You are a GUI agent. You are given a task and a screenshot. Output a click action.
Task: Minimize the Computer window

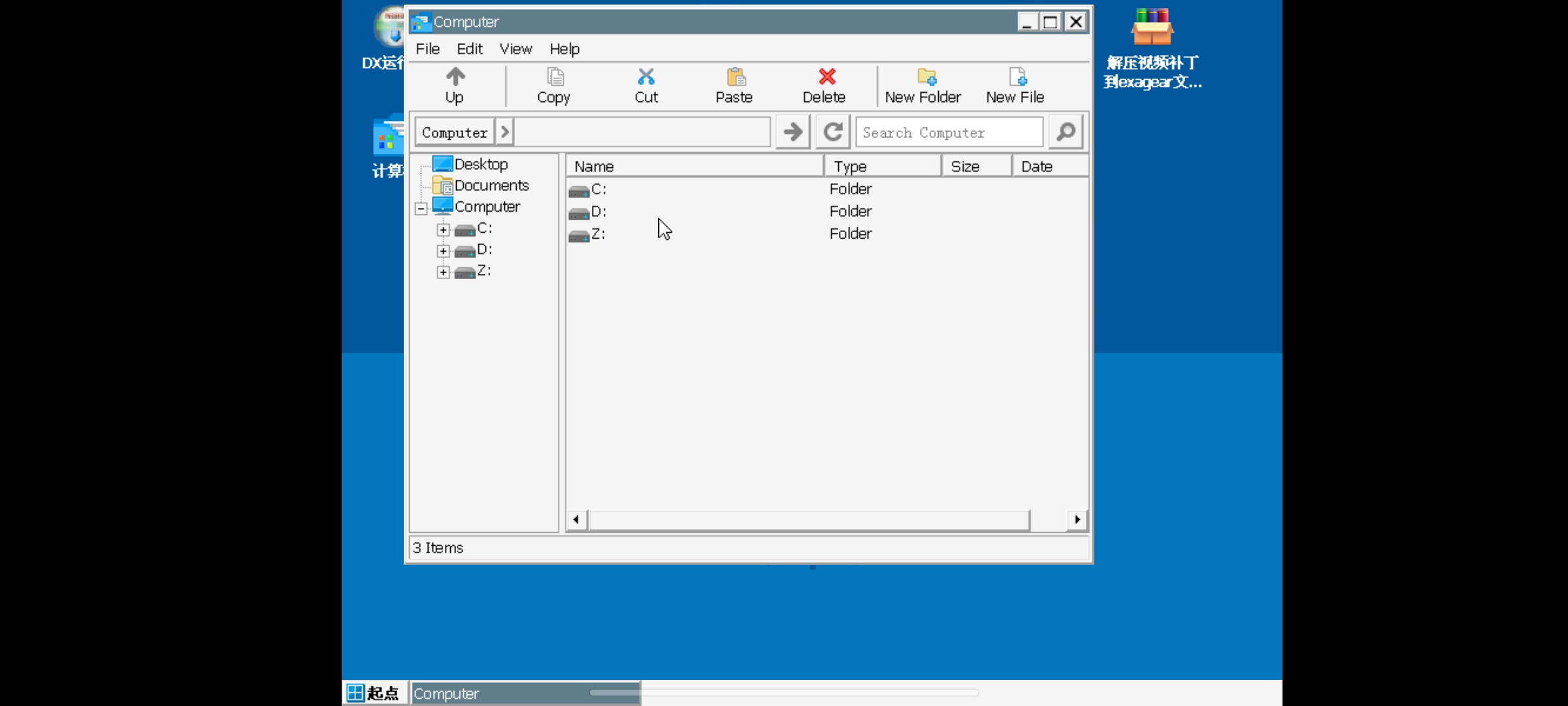1027,22
